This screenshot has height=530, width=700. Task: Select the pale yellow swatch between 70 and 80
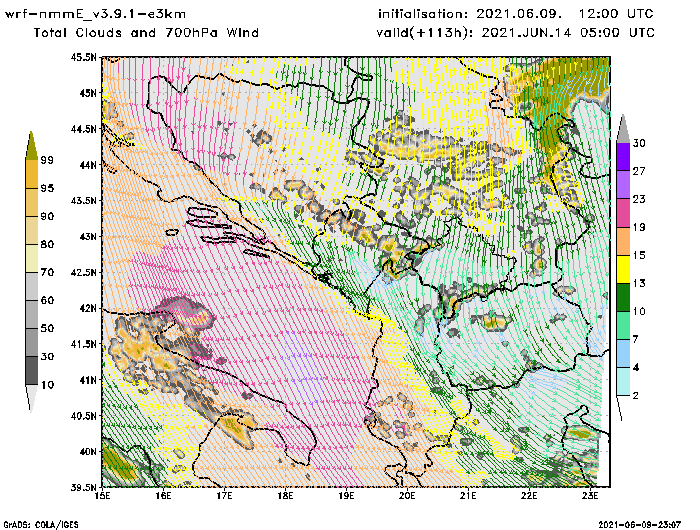[x=32, y=259]
